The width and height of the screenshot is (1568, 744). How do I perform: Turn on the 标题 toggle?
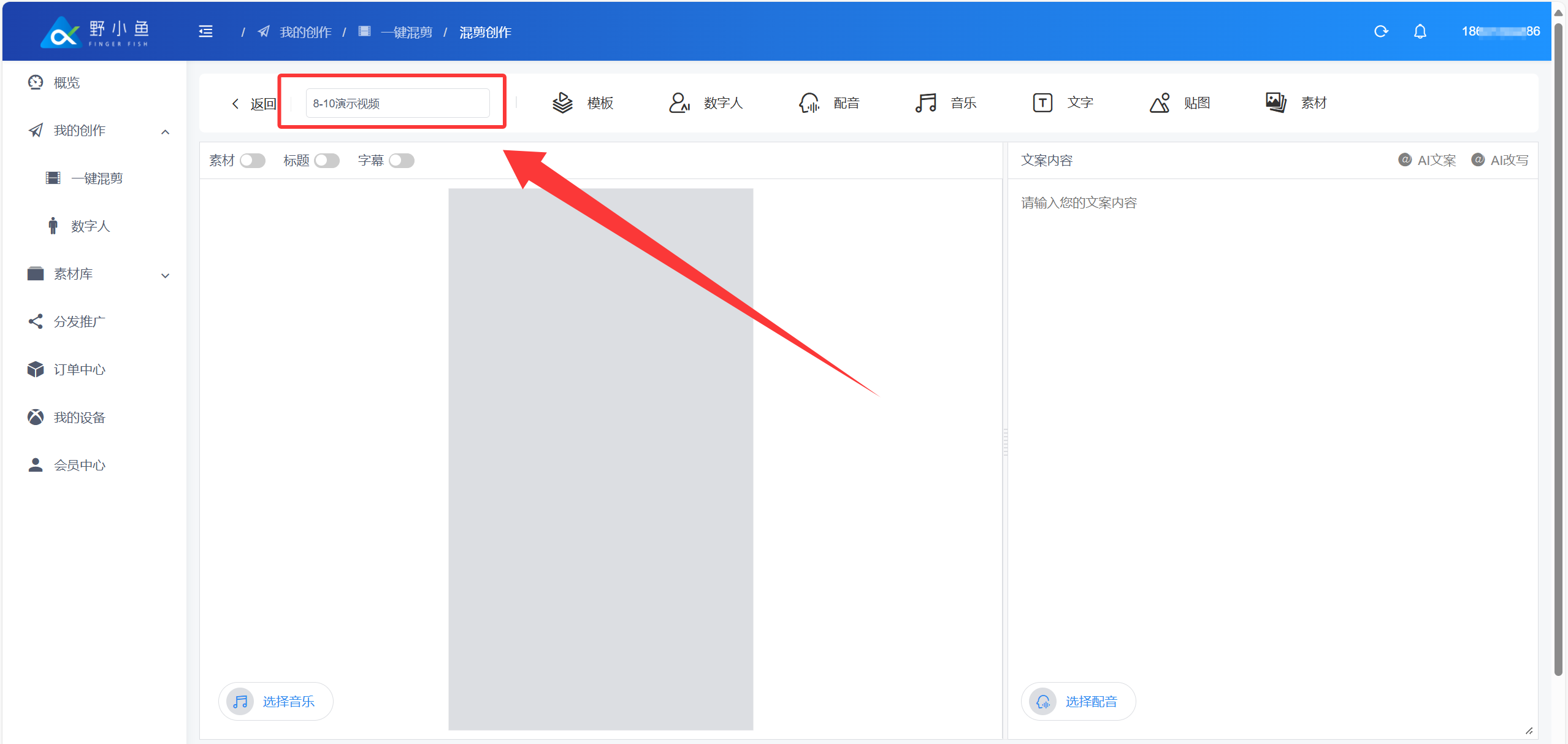pyautogui.click(x=327, y=161)
